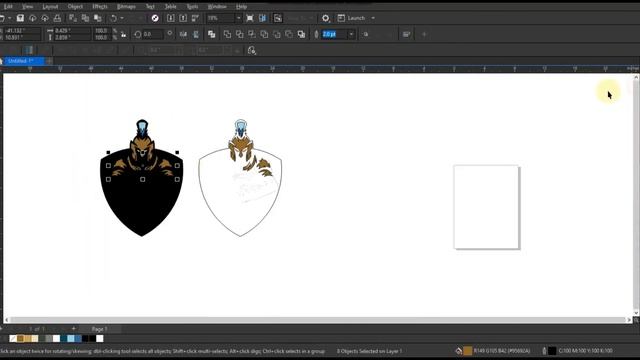Open the Bitmaps menu
This screenshot has width=640, height=360.
[126, 7]
